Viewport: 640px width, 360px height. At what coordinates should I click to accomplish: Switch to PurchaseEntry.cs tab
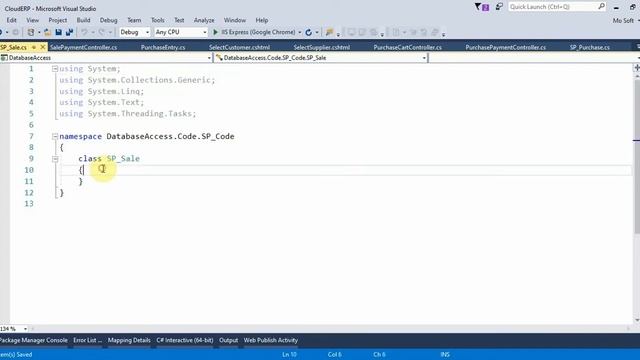(x=163, y=47)
